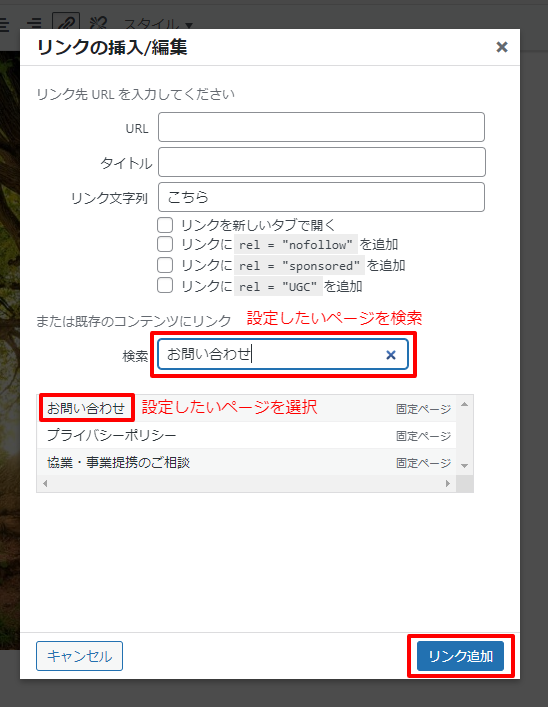Focus the URL input field
The width and height of the screenshot is (548, 707).
tap(321, 127)
